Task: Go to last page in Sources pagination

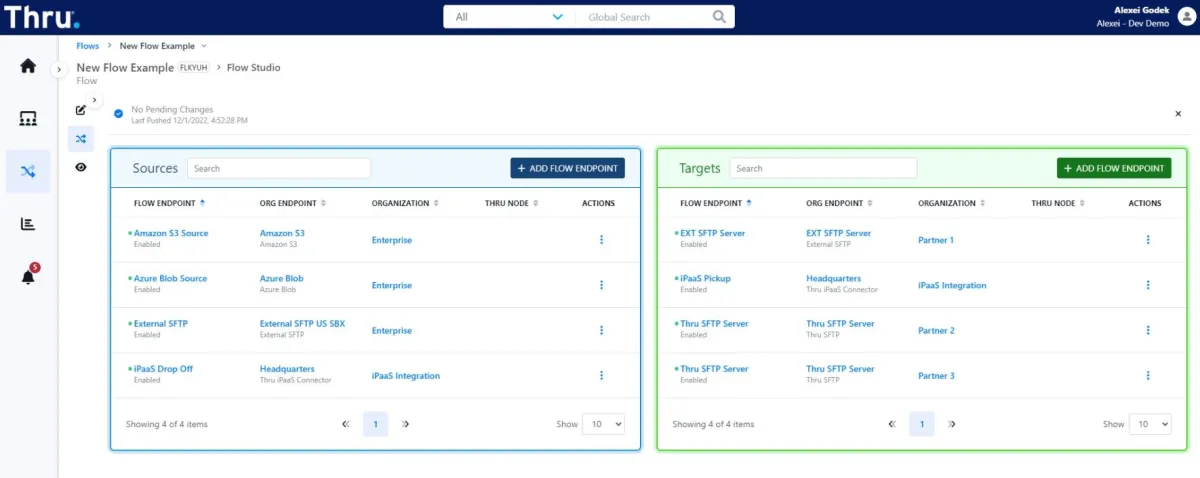Action: tap(405, 424)
